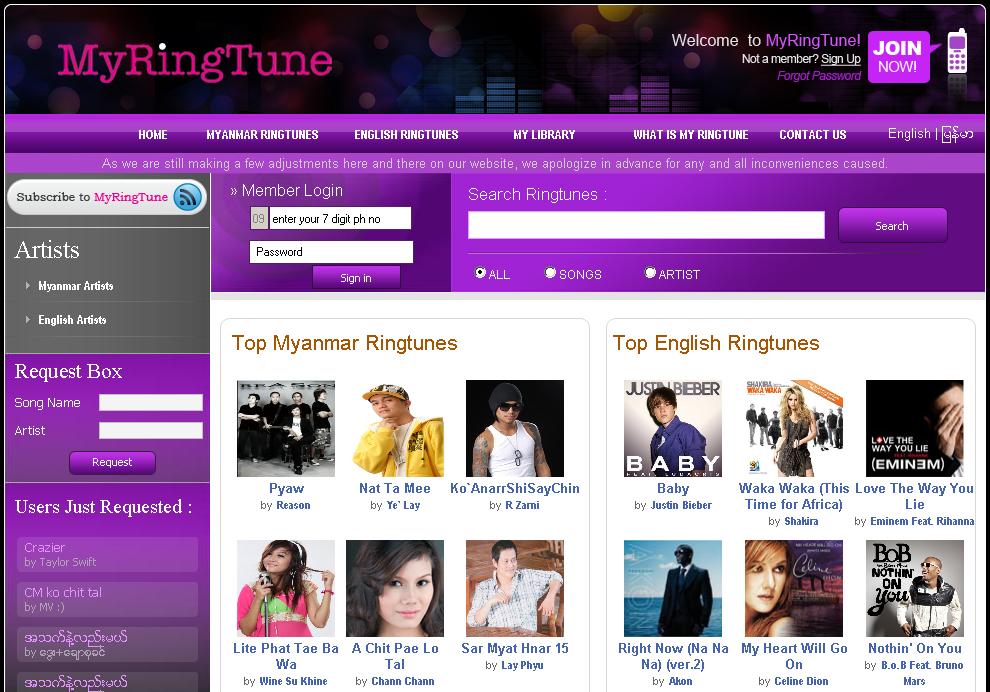
Task: Switch the site language to English
Action: coord(909,133)
